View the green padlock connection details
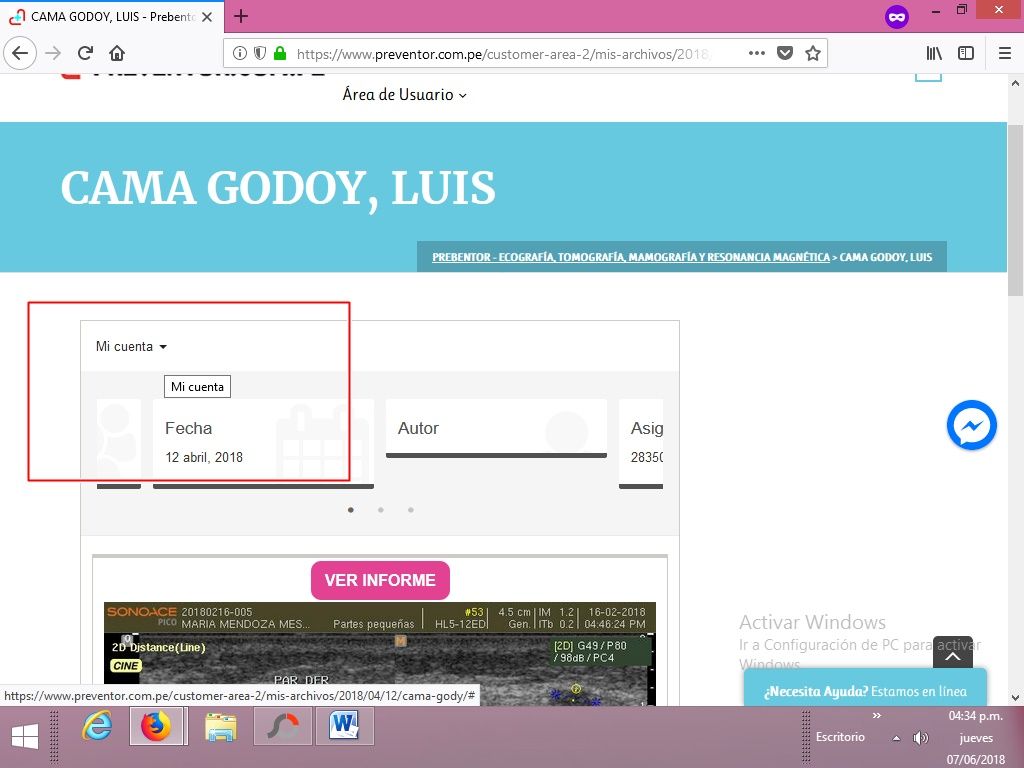 click(280, 53)
